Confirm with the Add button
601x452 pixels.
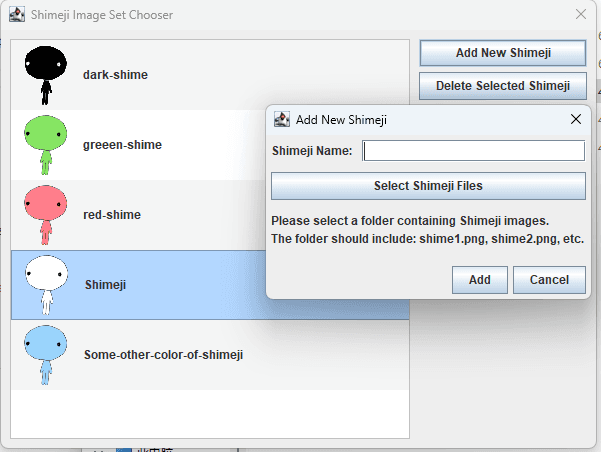pos(480,280)
